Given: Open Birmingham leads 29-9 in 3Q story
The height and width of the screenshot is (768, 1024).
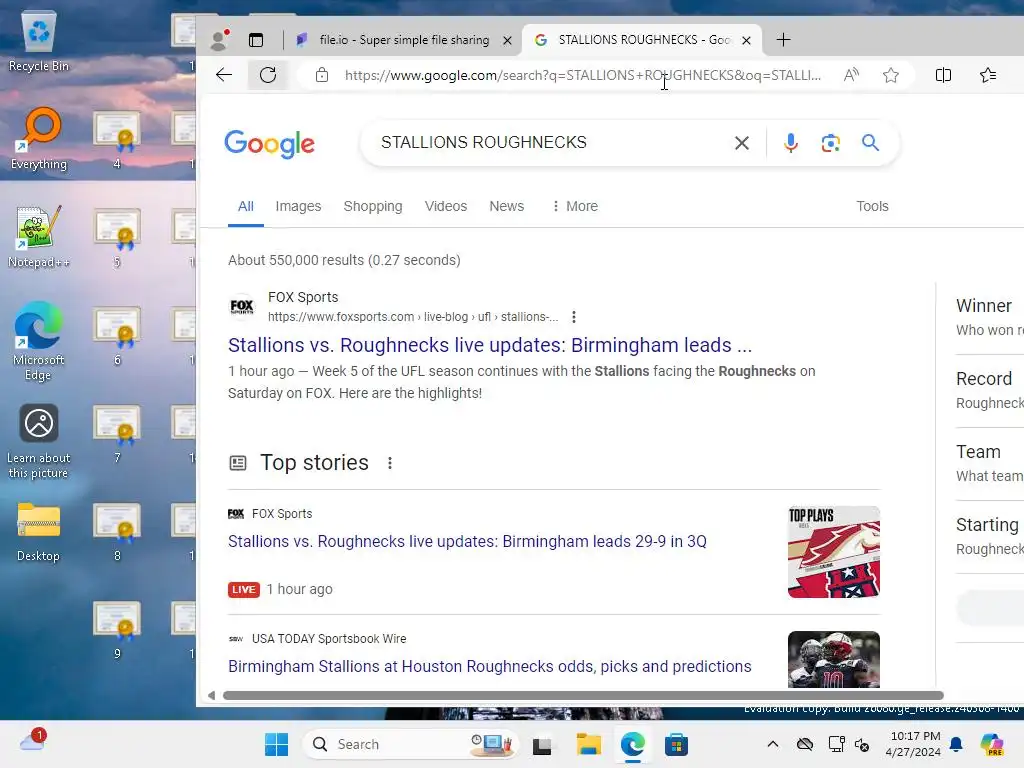Looking at the screenshot, I should coord(467,541).
